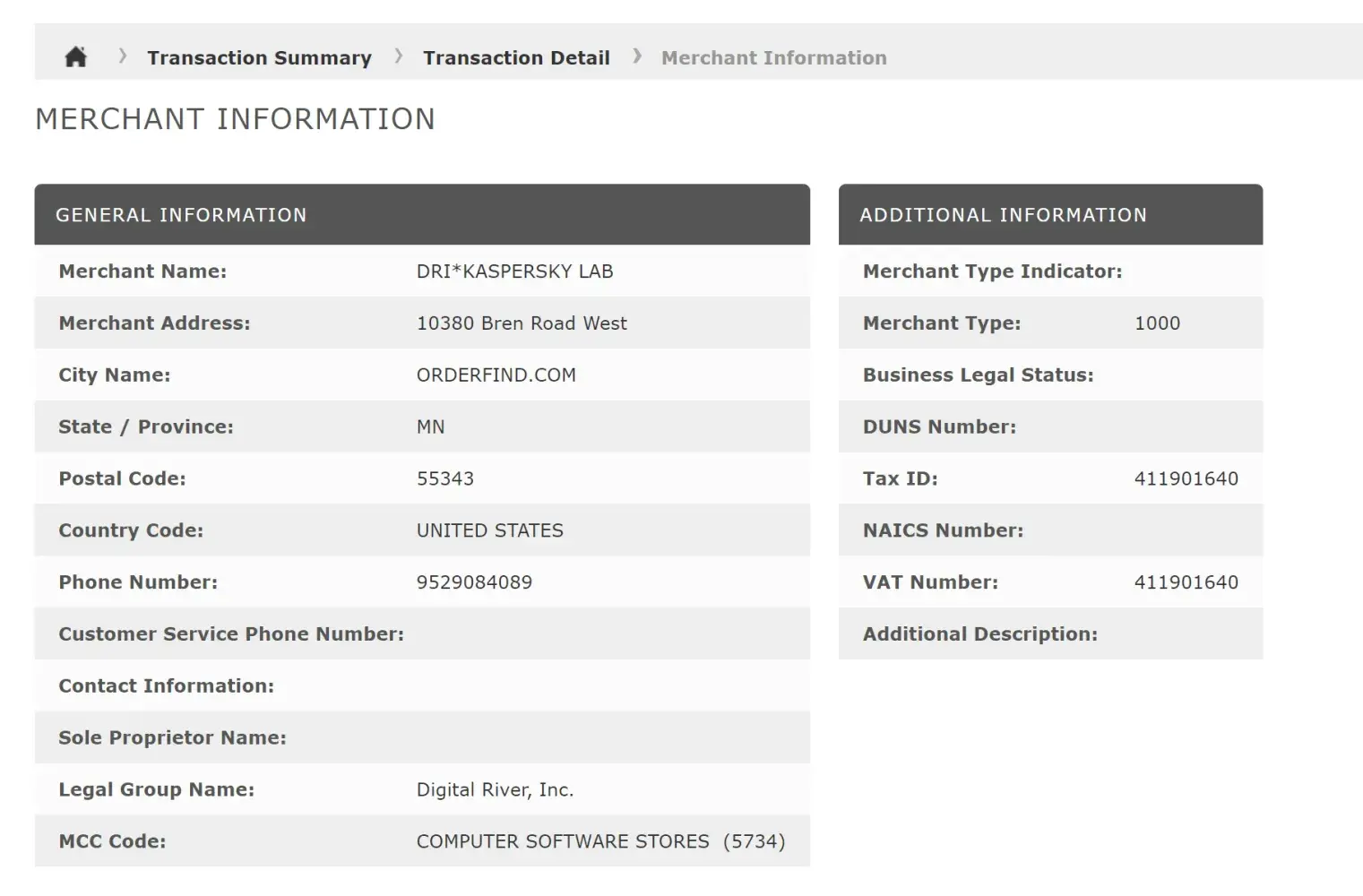This screenshot has height=896, width=1363.
Task: Click the Merchant Type value 1000
Action: coord(1157,323)
